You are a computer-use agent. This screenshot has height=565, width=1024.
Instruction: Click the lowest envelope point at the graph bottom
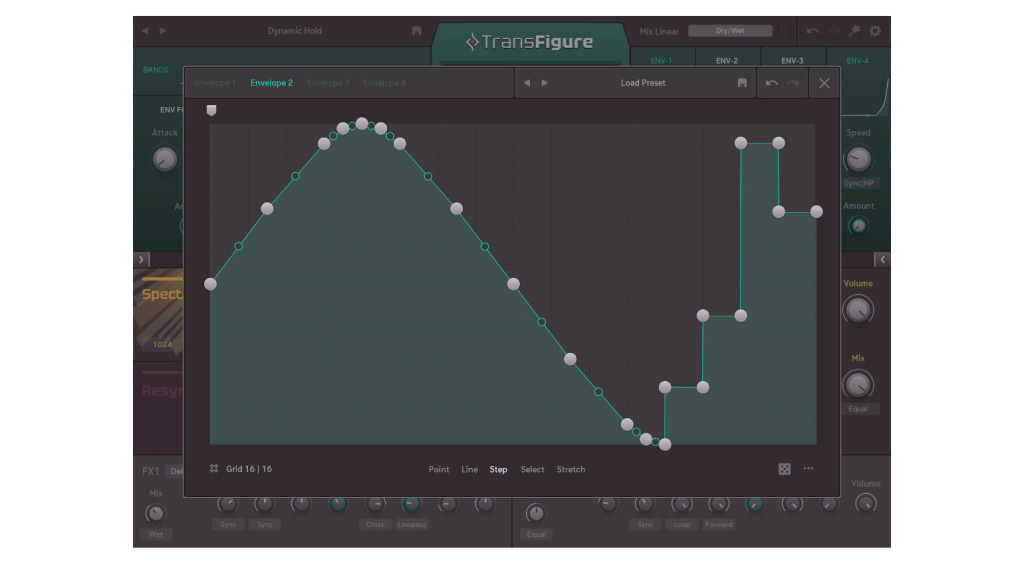pyautogui.click(x=665, y=444)
